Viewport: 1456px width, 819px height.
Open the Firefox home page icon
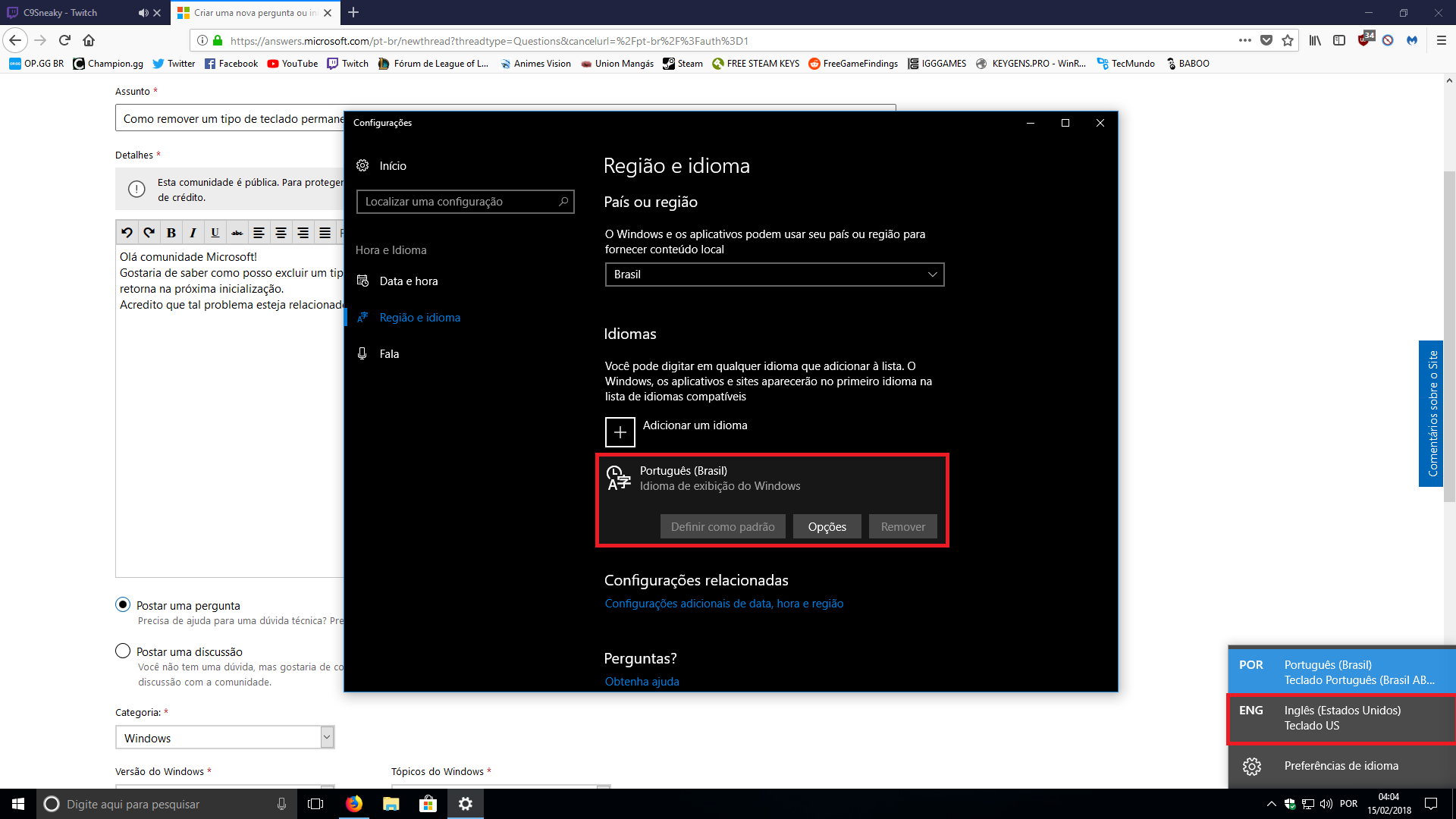pos(89,40)
